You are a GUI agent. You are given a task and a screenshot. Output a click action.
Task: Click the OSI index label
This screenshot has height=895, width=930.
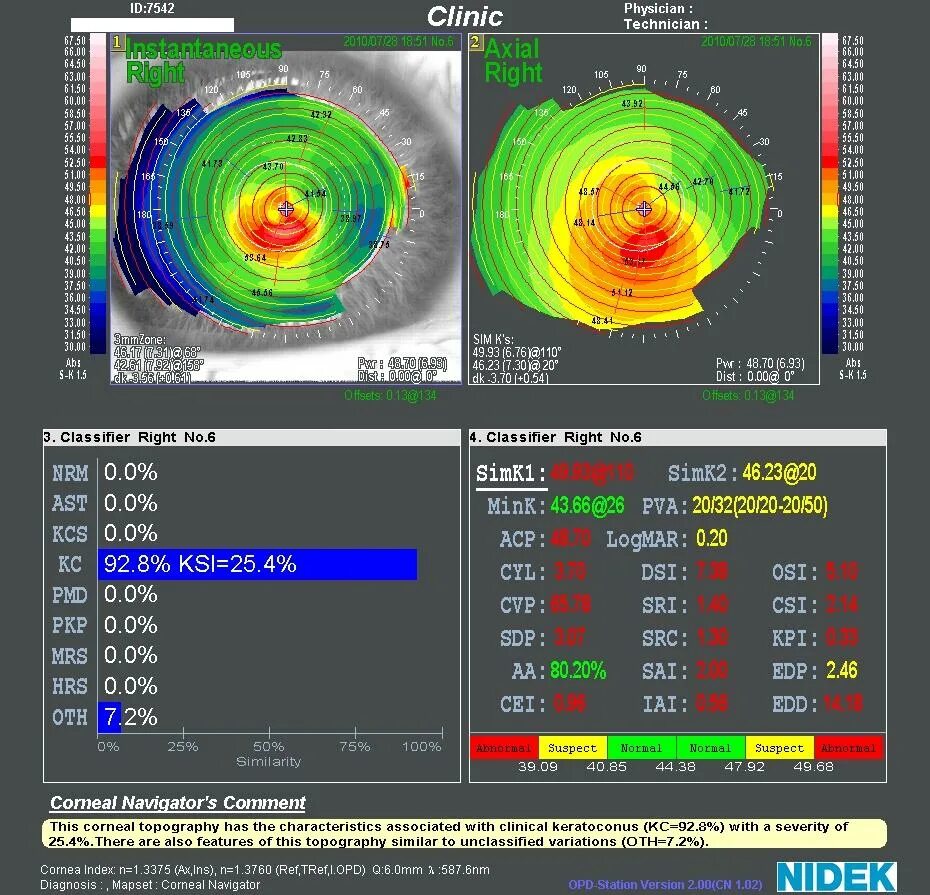795,572
